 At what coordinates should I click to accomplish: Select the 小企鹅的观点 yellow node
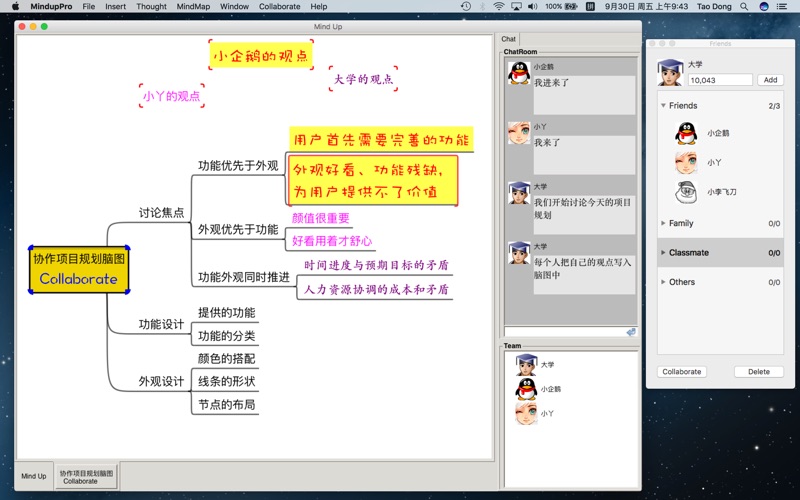[x=261, y=56]
